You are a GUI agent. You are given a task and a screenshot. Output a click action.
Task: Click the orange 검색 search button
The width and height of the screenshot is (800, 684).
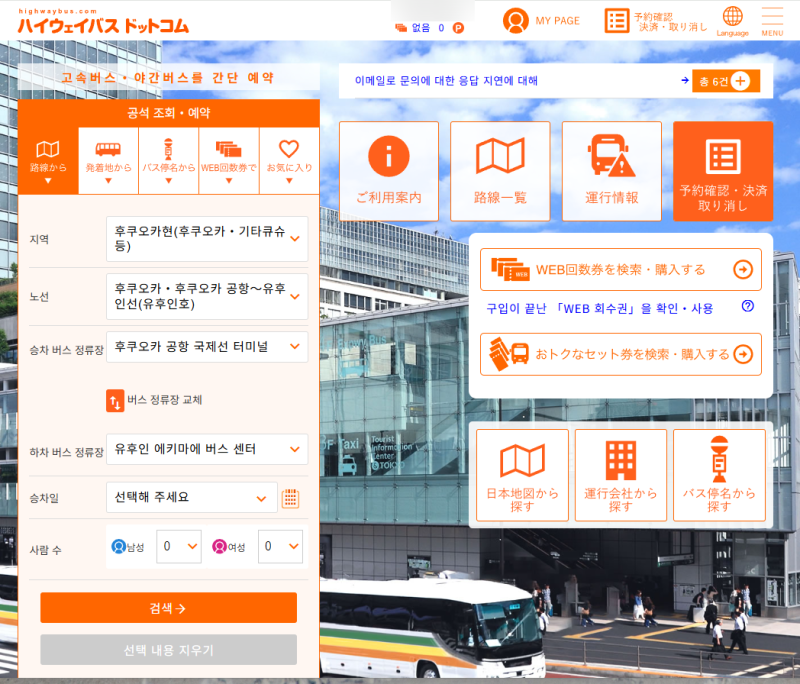pyautogui.click(x=168, y=607)
